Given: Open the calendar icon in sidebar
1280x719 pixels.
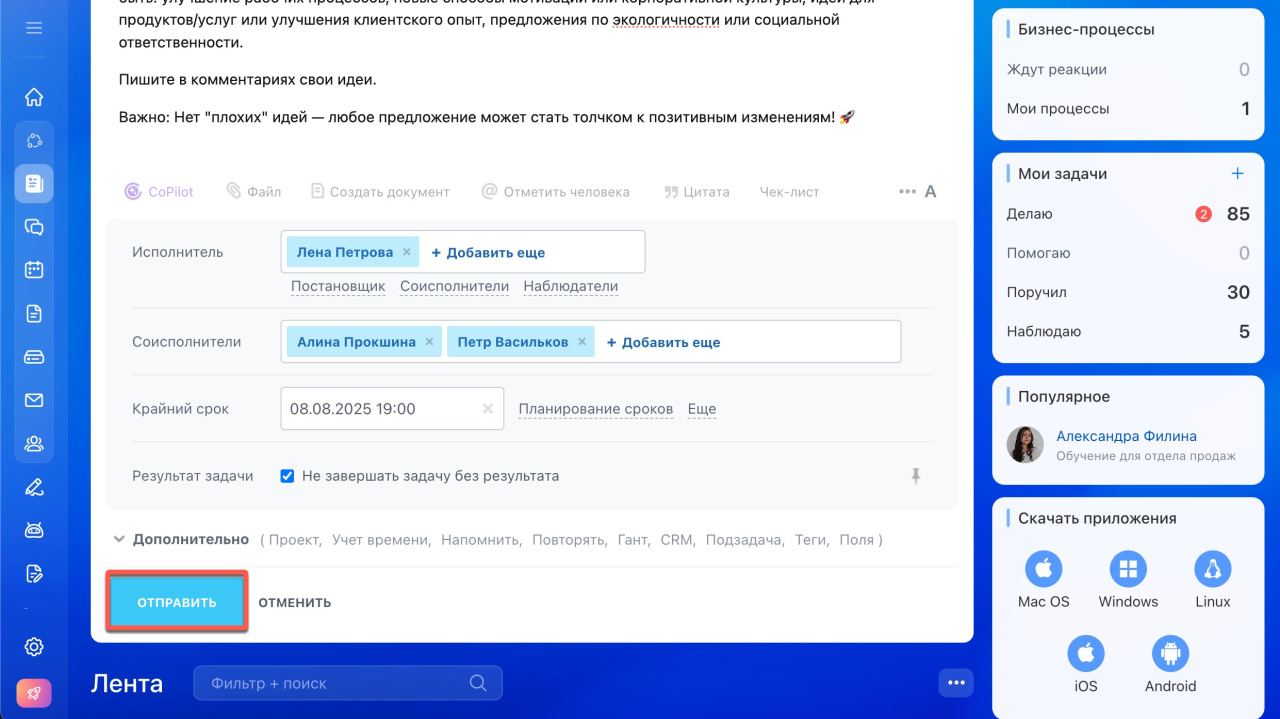Looking at the screenshot, I should click(34, 270).
